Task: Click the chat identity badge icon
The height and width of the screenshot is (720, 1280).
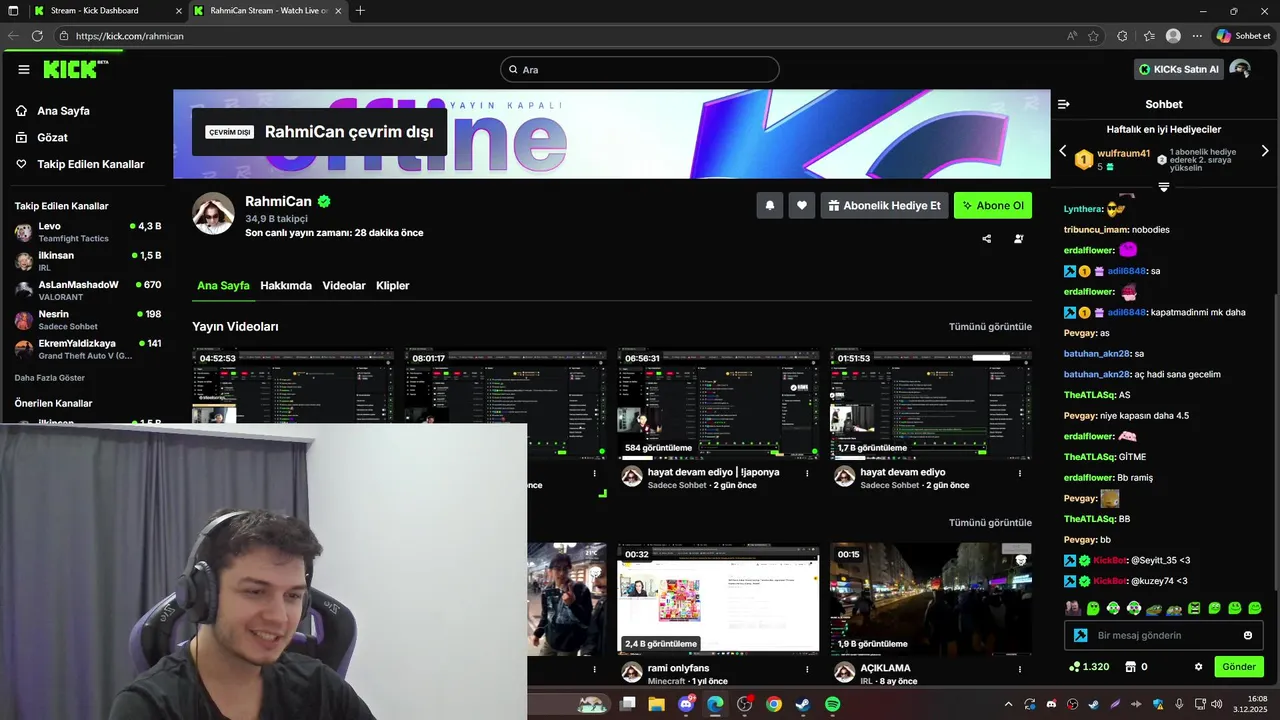Action: (x=1081, y=635)
